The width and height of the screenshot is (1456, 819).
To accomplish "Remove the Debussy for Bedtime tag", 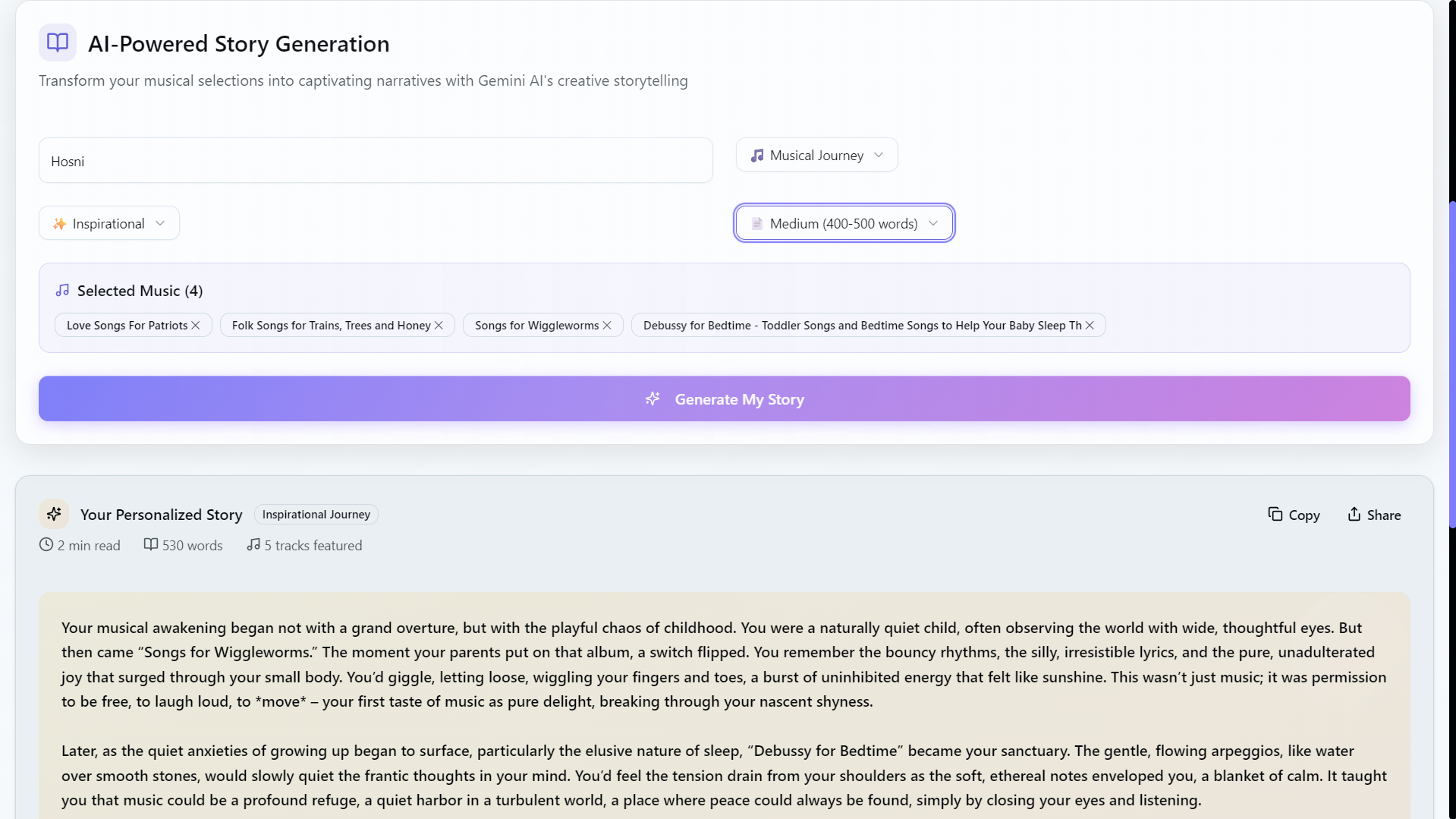I will (x=1090, y=326).
